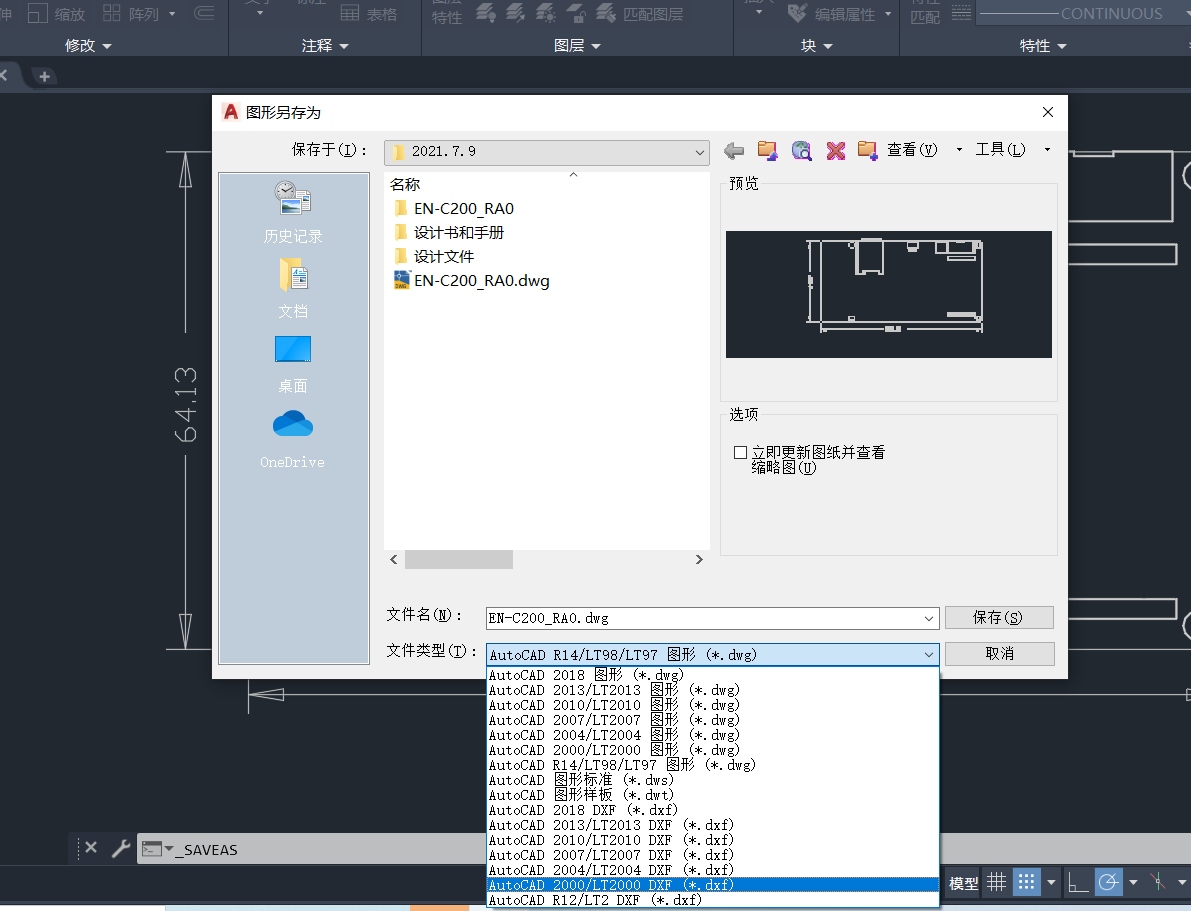Click the 保存(S) save button
1191x911 pixels.
[999, 617]
